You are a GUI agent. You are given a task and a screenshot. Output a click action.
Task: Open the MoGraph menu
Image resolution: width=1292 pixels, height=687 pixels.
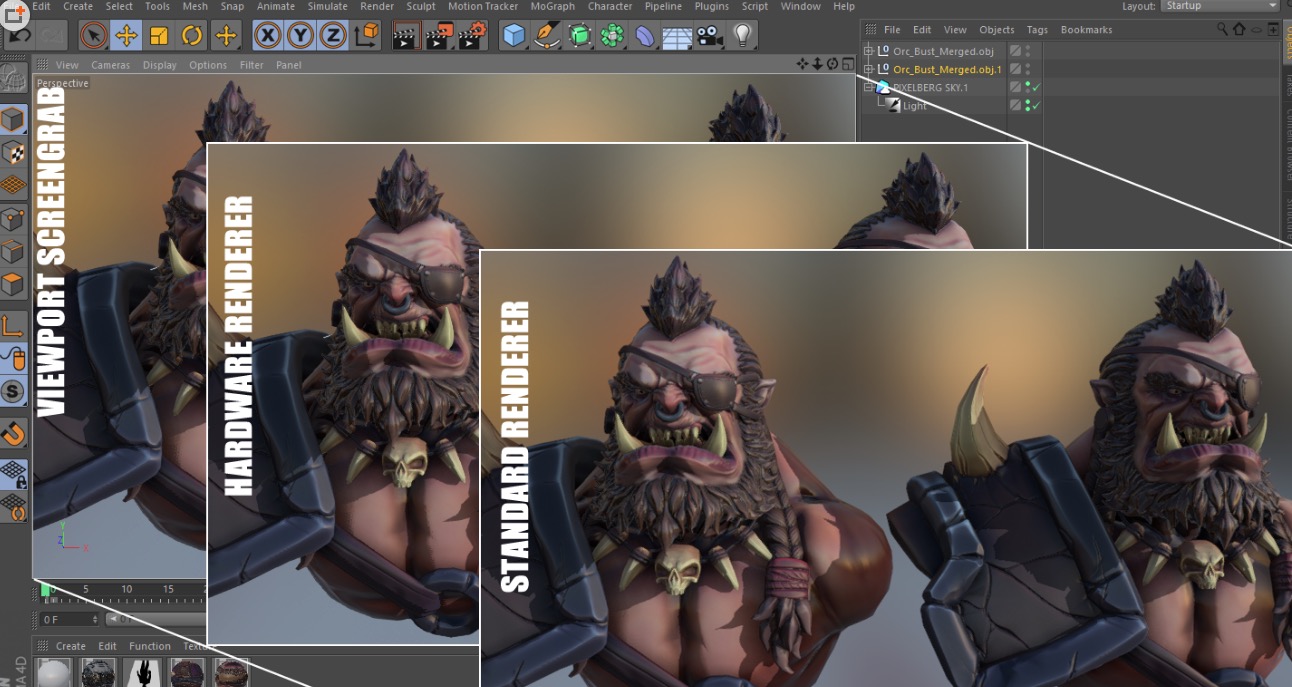click(x=552, y=6)
